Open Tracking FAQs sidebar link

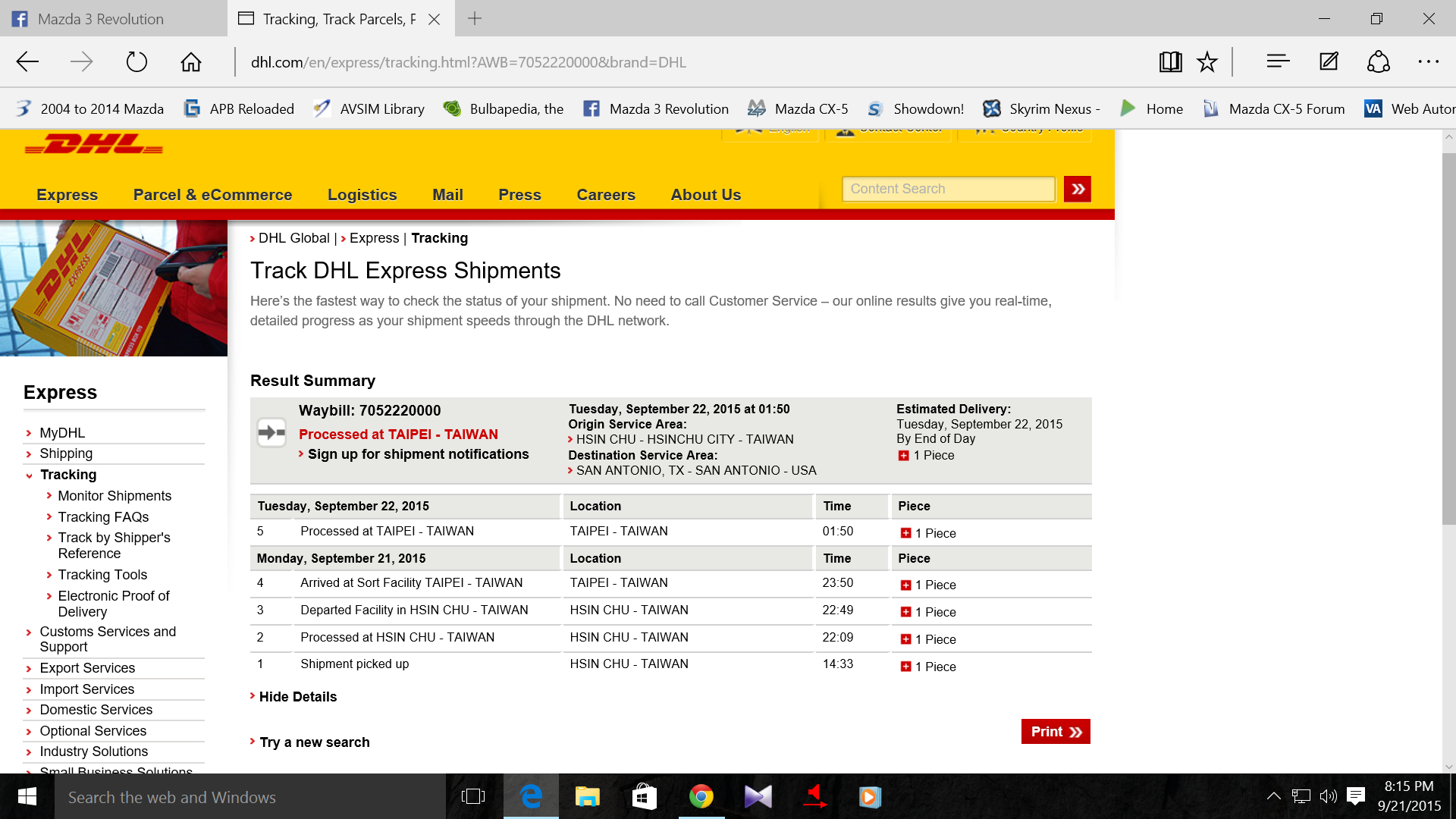click(x=103, y=517)
